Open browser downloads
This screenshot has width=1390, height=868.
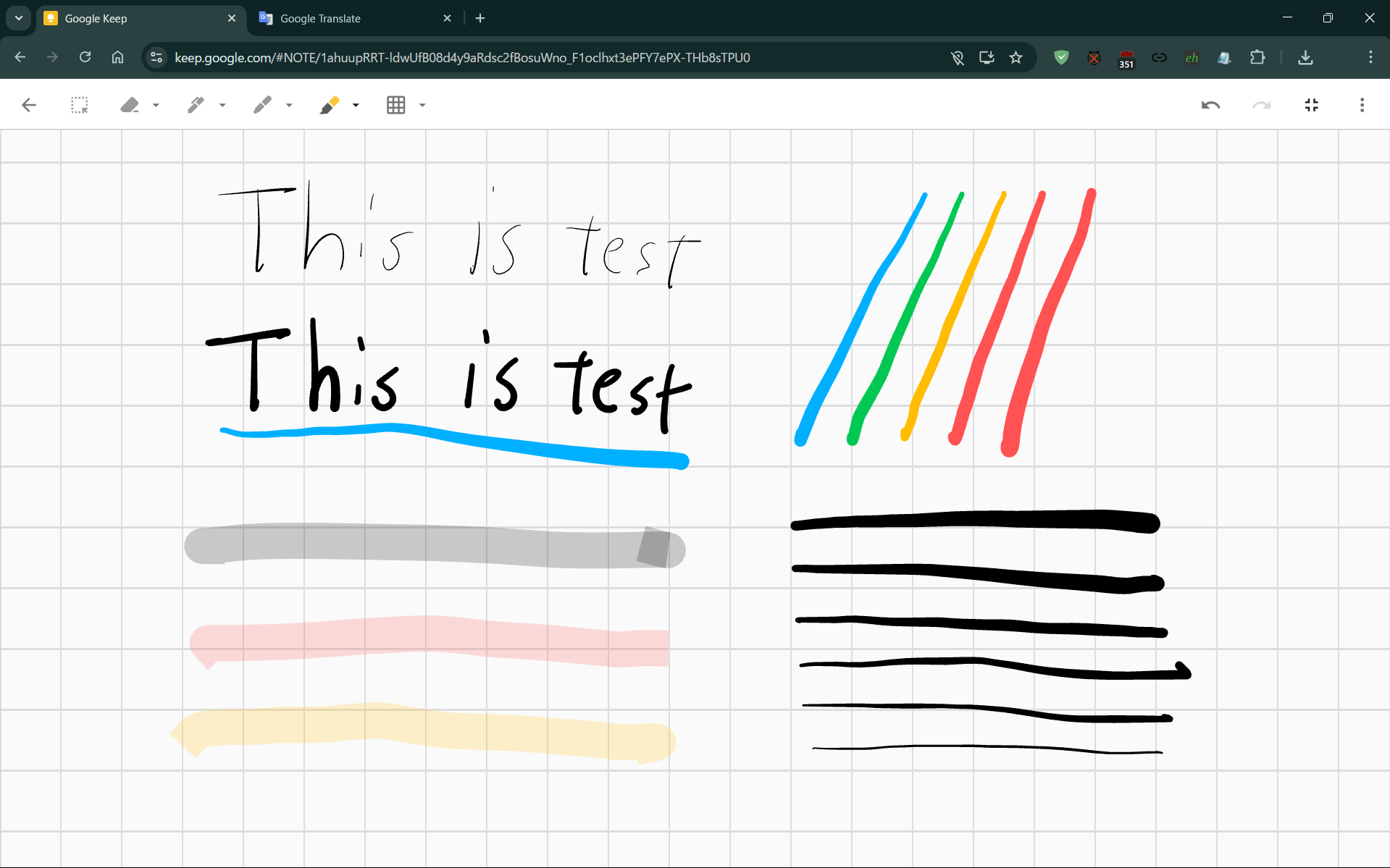1305,57
